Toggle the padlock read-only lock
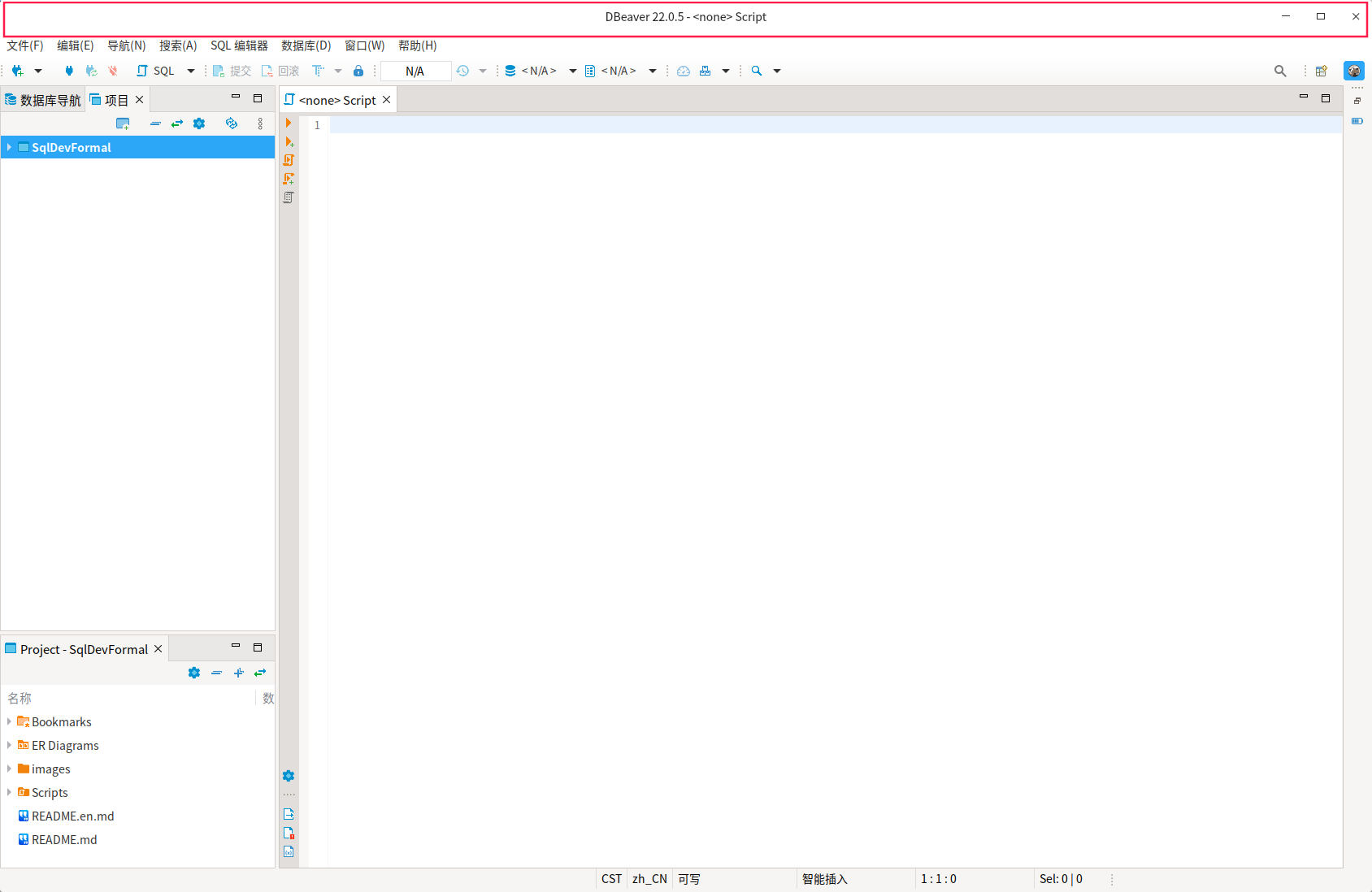 click(358, 71)
